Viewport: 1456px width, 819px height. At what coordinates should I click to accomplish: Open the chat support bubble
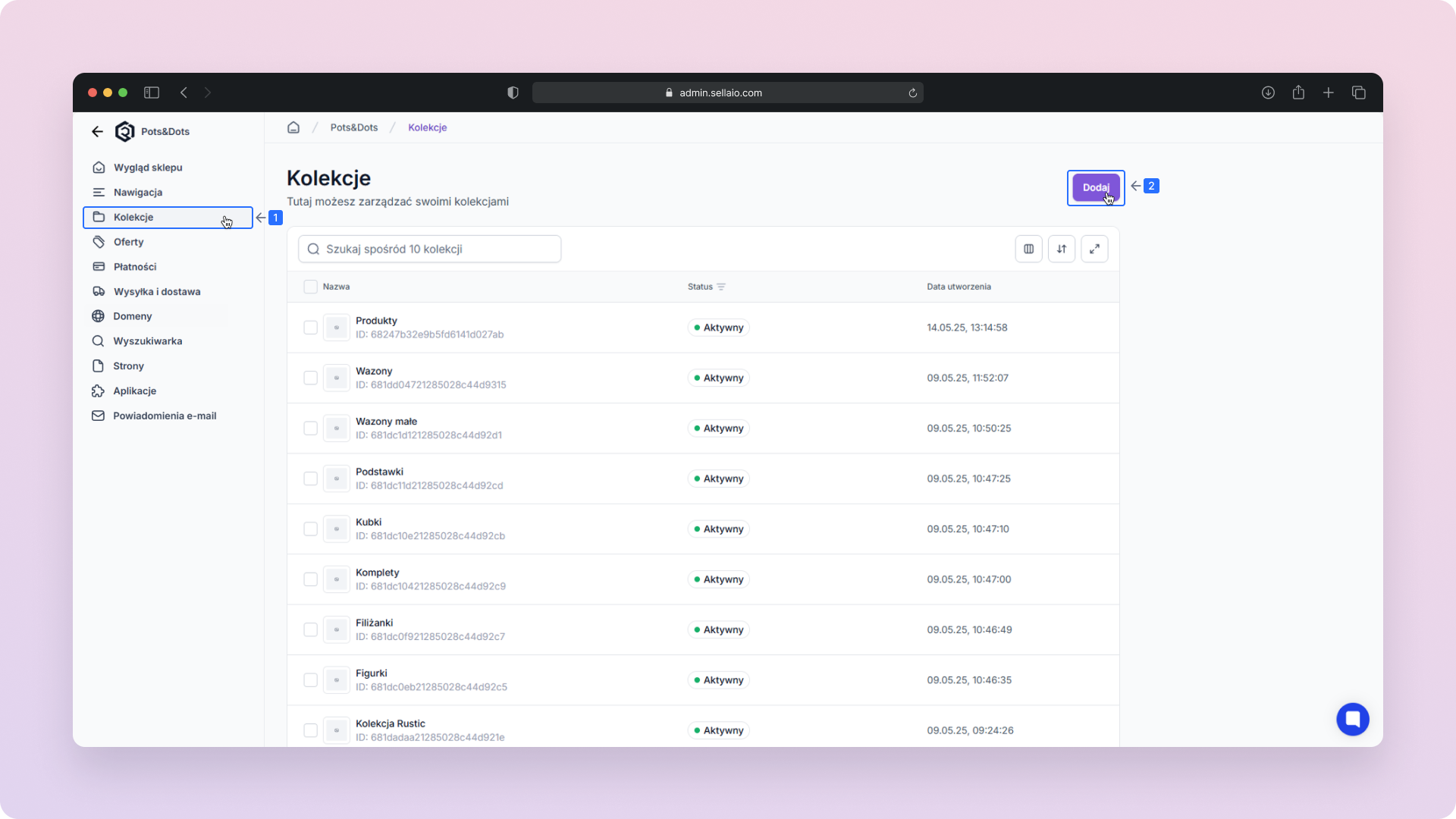click(1352, 719)
